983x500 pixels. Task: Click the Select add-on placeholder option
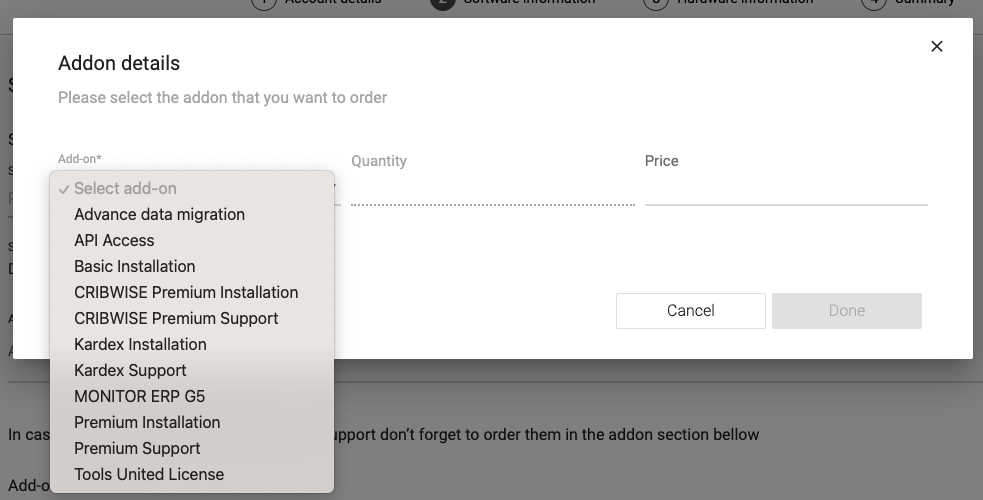click(125, 188)
